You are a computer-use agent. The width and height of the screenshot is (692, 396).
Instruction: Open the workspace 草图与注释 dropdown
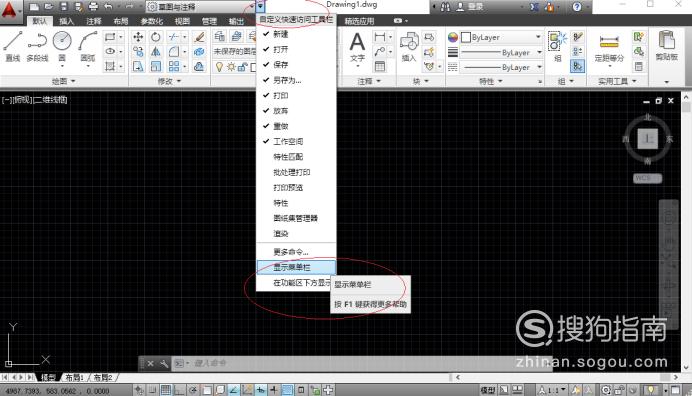pos(201,7)
